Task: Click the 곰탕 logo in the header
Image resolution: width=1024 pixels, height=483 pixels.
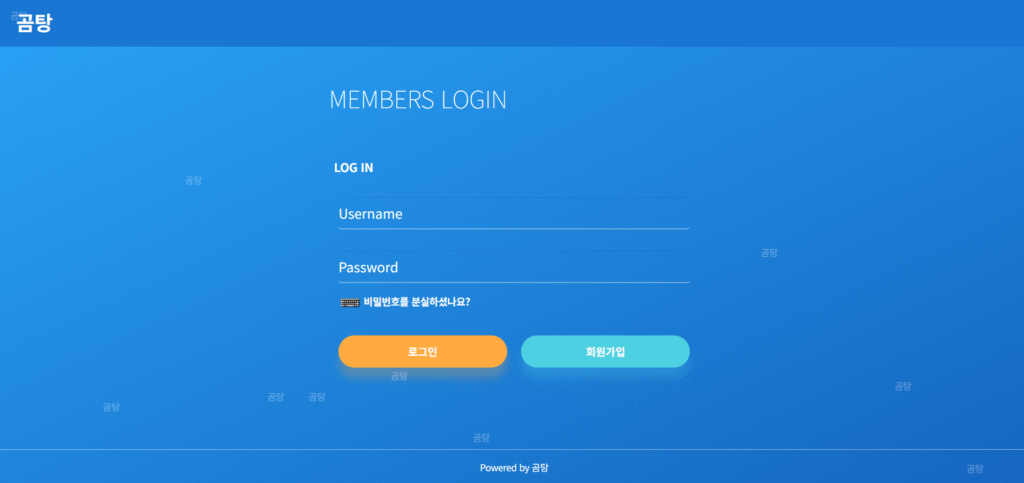Action: pyautogui.click(x=34, y=22)
